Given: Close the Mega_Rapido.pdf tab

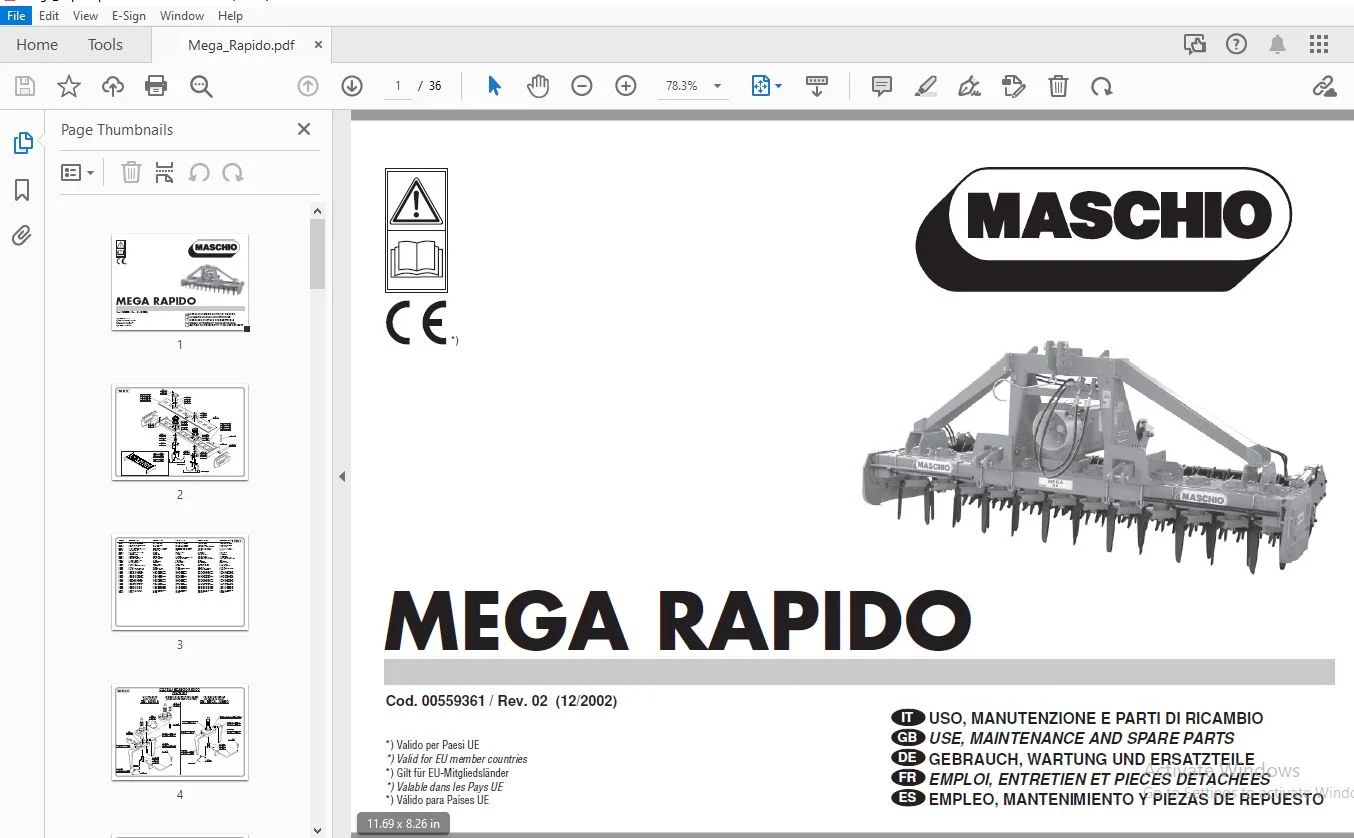Looking at the screenshot, I should (x=318, y=45).
